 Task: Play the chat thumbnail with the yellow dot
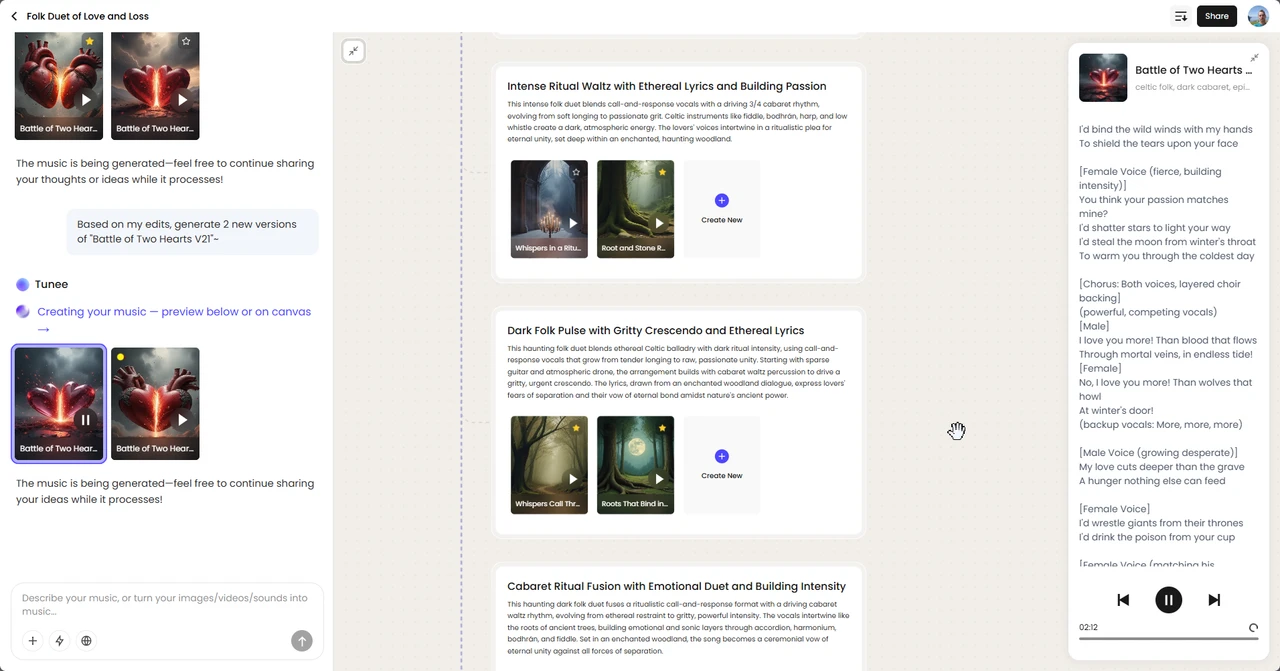coord(182,420)
